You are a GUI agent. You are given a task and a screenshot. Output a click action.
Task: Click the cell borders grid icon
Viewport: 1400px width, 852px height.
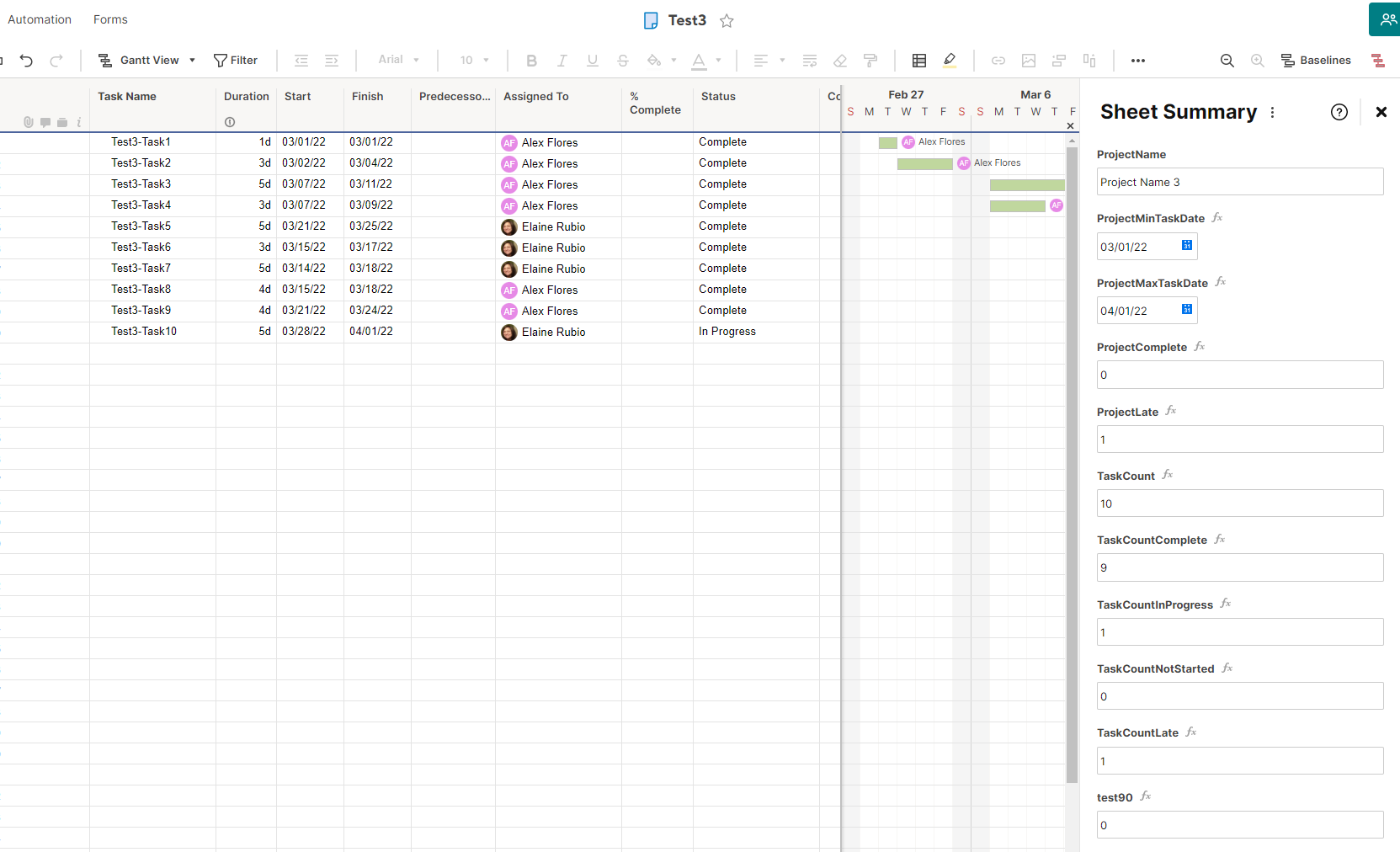[x=918, y=60]
